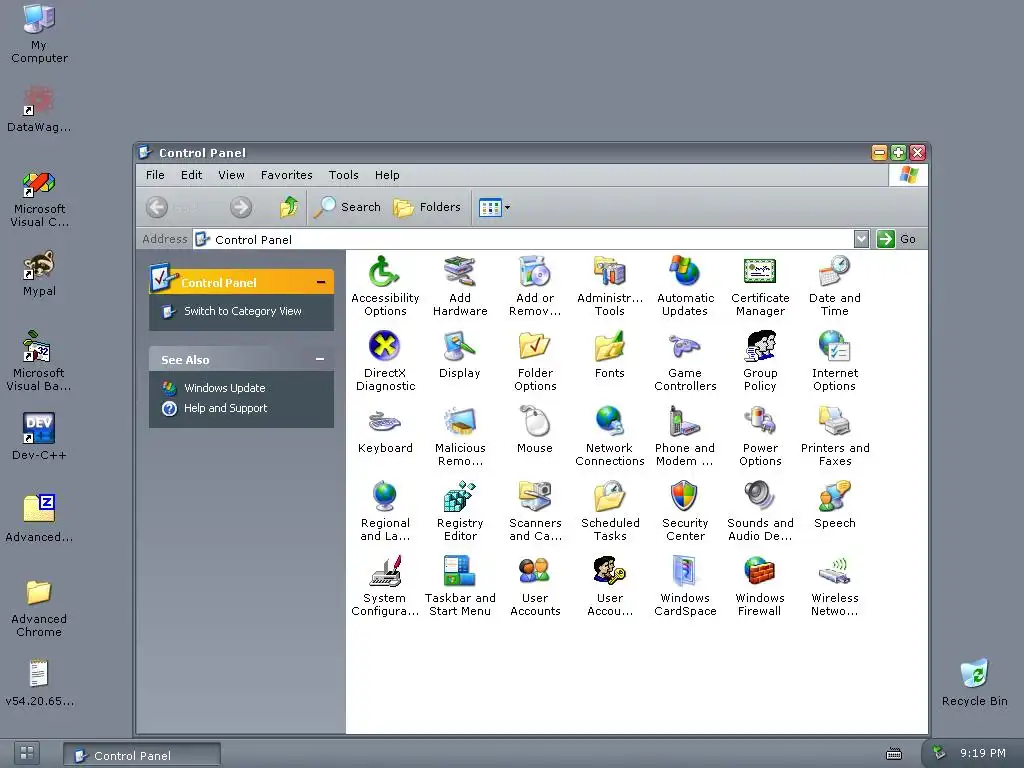Open User Accounts icon with two people
Viewport: 1024px width, 768px height.
click(x=535, y=586)
